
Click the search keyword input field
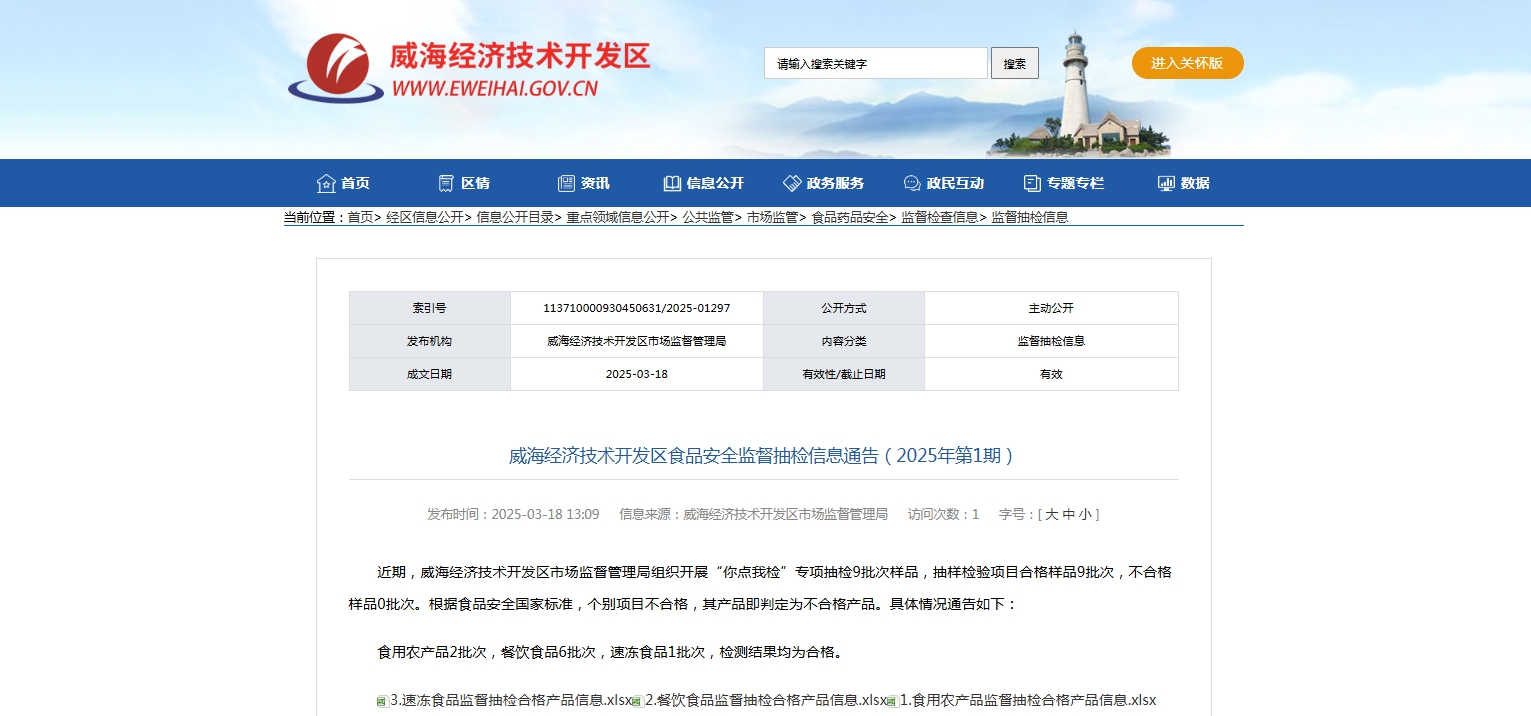click(x=875, y=63)
